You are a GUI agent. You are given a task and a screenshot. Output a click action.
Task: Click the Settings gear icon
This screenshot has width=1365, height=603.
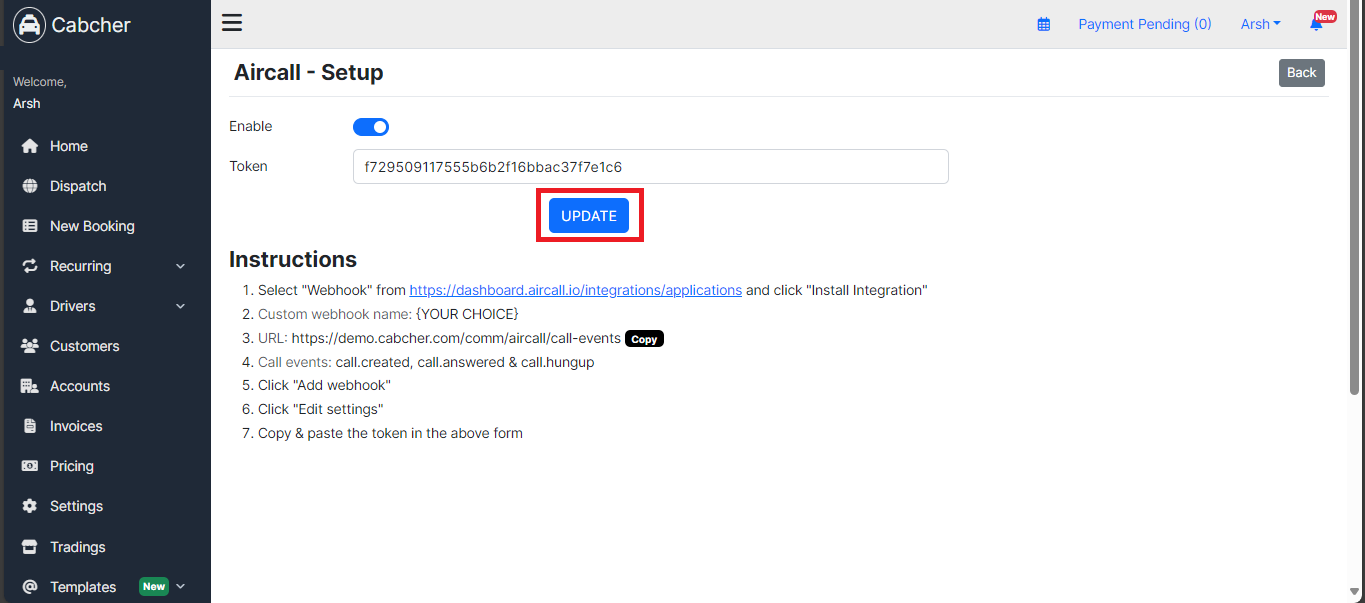pyautogui.click(x=30, y=506)
